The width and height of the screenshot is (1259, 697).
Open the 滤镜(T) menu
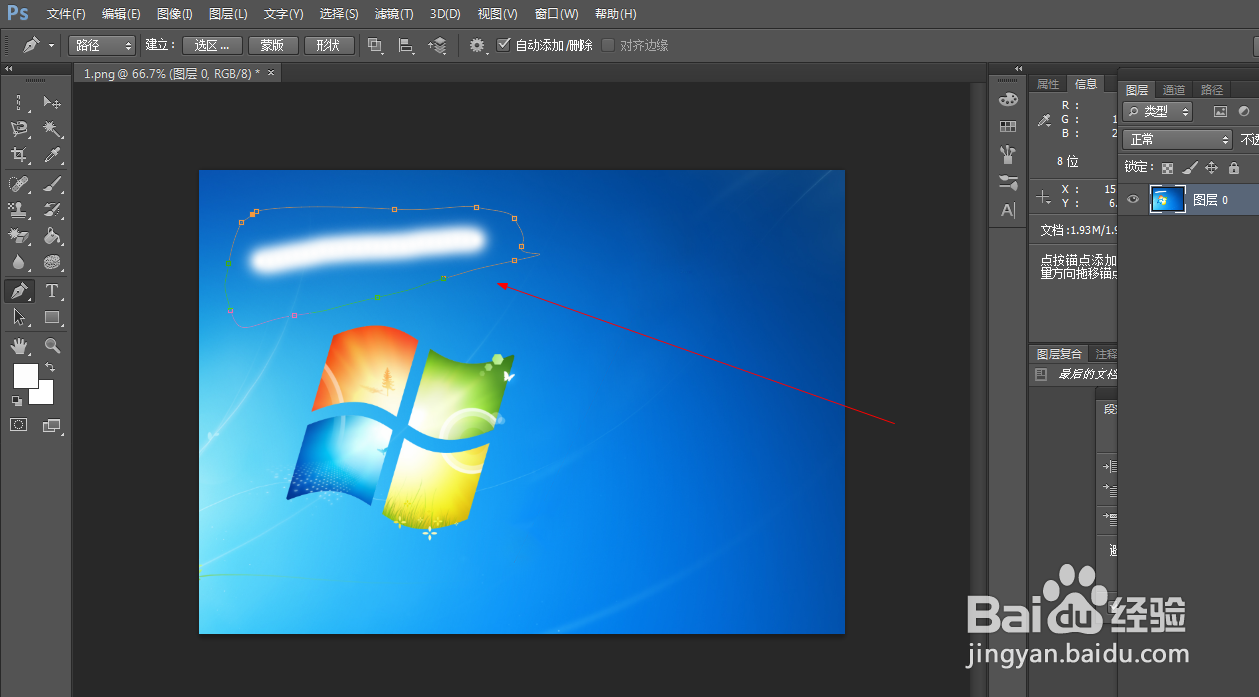pyautogui.click(x=393, y=14)
